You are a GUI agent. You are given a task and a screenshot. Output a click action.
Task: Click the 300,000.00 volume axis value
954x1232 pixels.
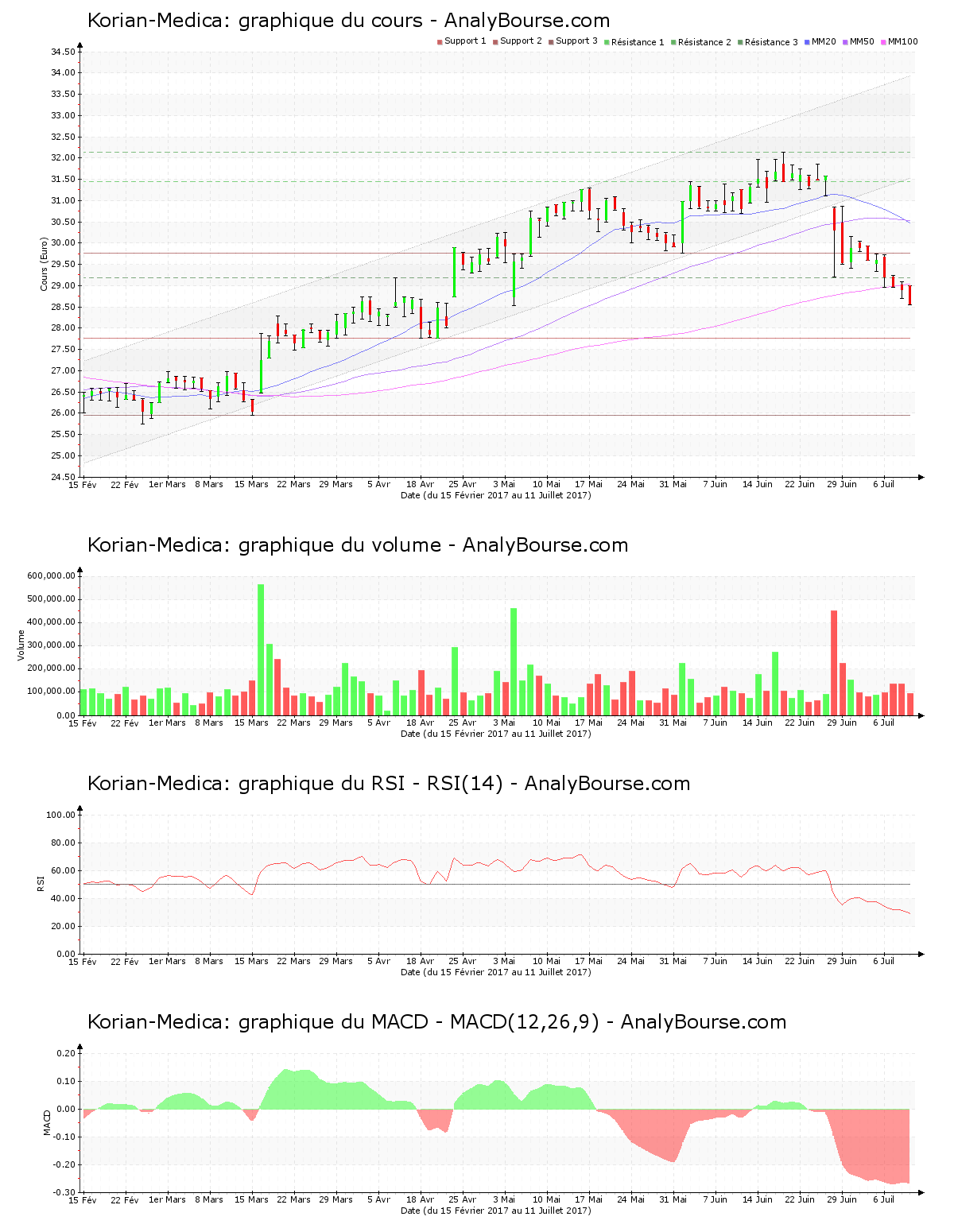52,645
